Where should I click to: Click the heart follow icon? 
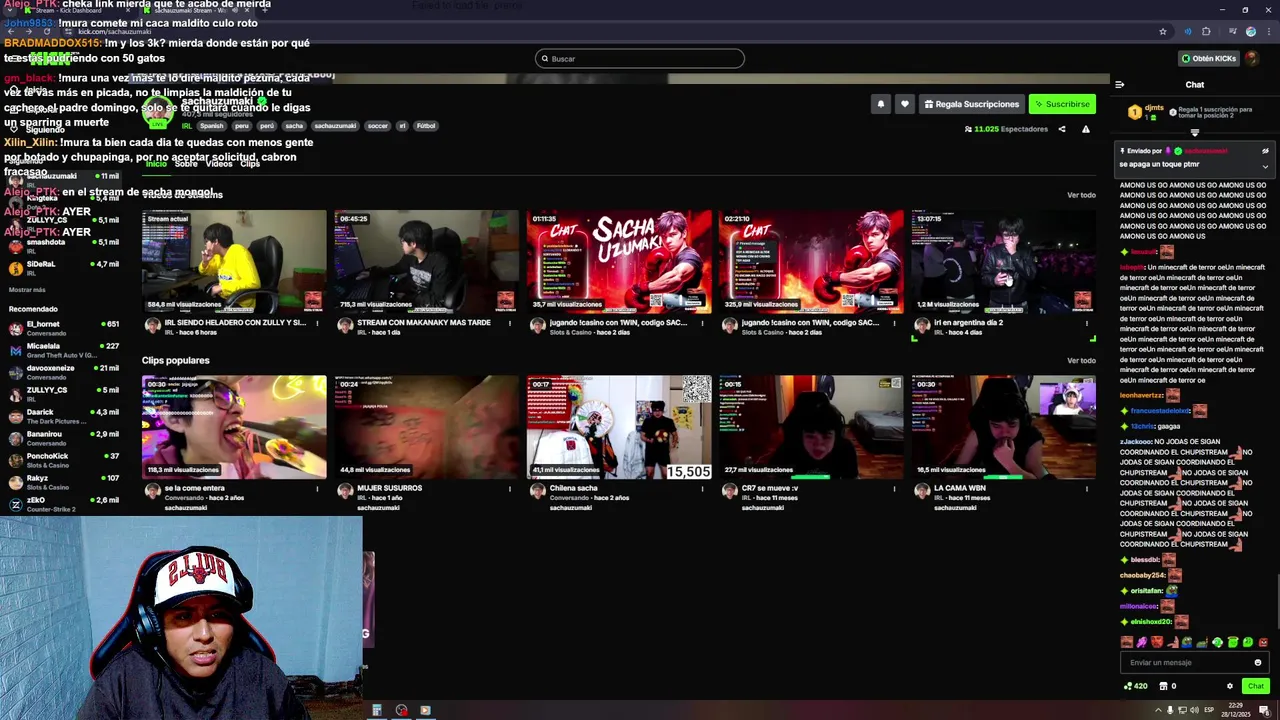pos(904,104)
